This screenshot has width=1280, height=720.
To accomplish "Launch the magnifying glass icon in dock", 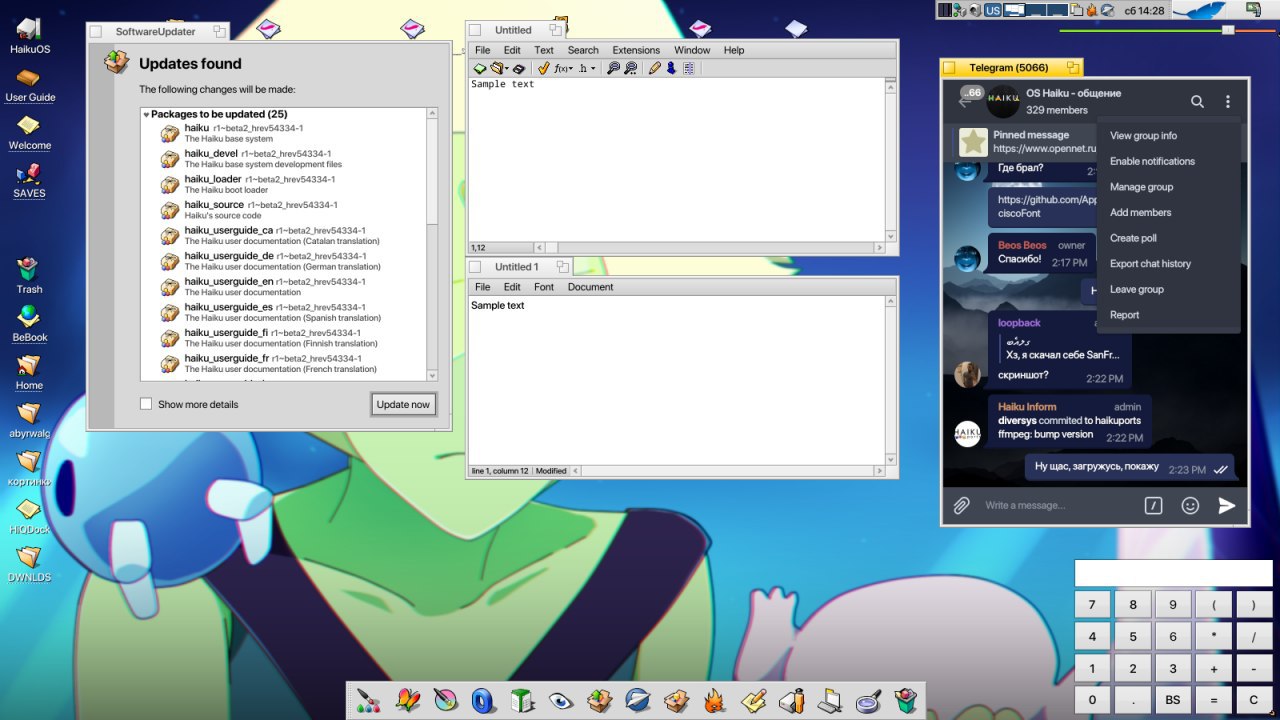I will click(869, 701).
